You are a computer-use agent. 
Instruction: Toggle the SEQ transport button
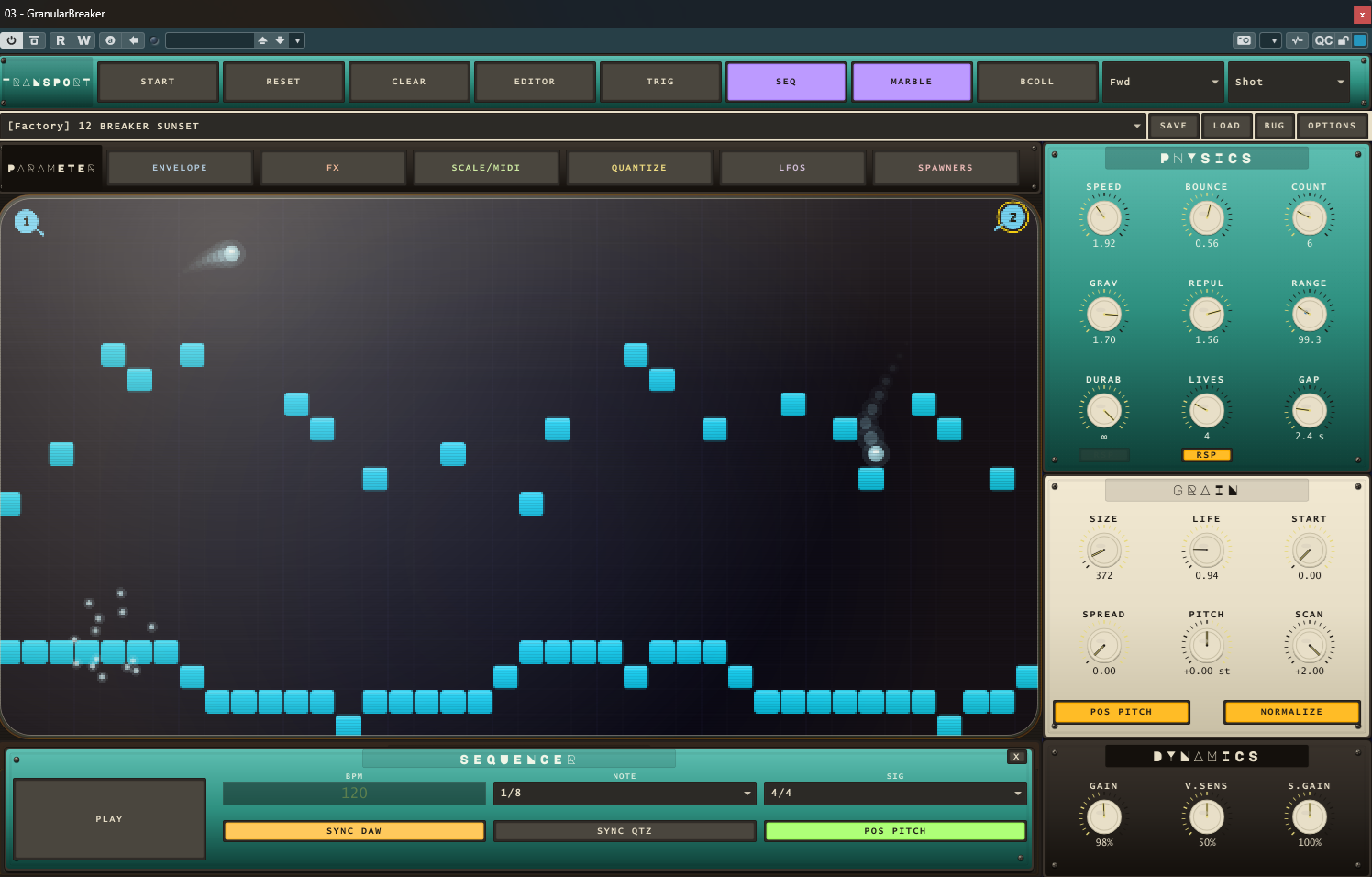point(786,82)
